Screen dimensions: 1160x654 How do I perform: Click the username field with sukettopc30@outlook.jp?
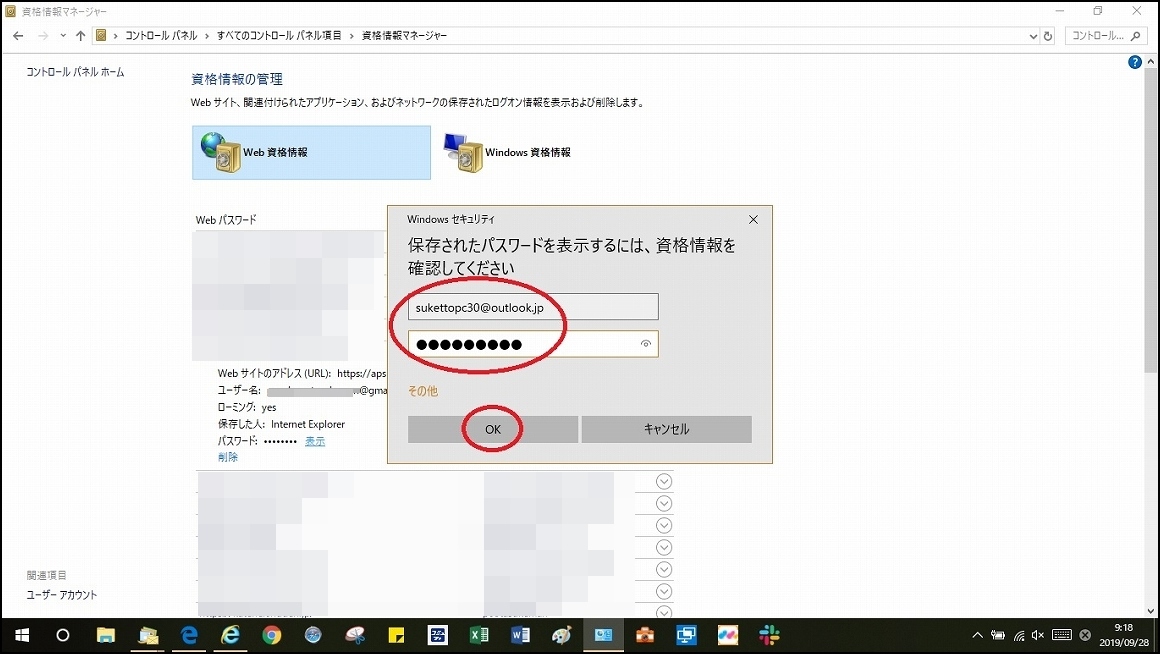click(x=533, y=307)
